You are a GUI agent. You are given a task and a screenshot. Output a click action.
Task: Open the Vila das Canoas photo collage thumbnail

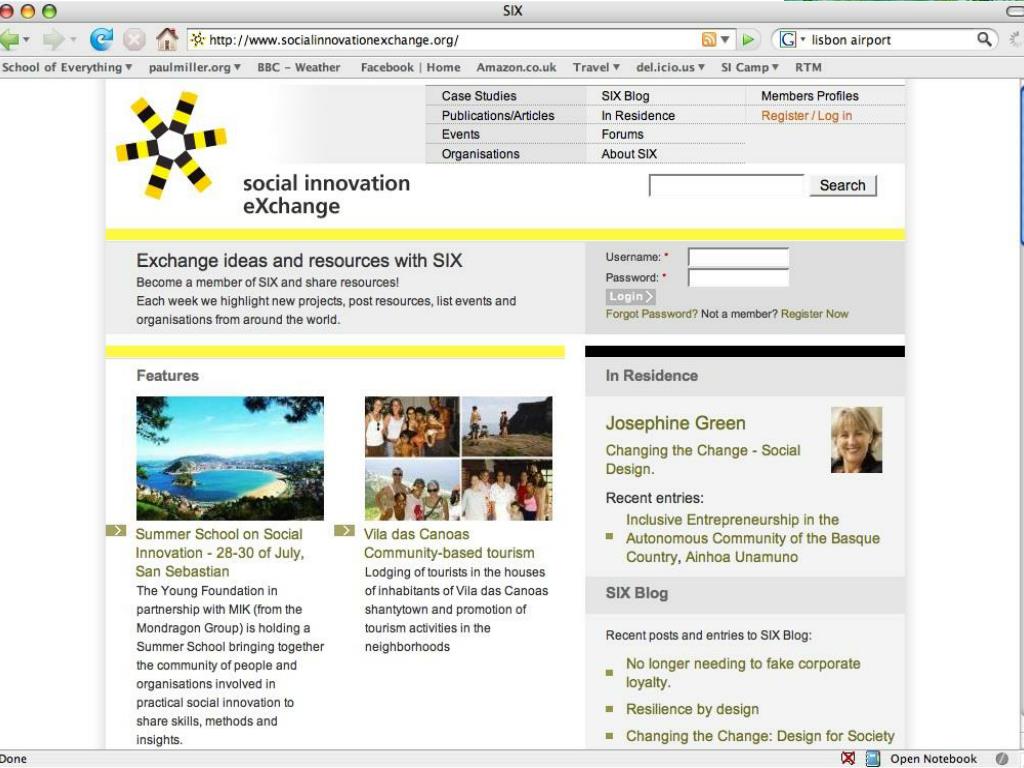(458, 458)
